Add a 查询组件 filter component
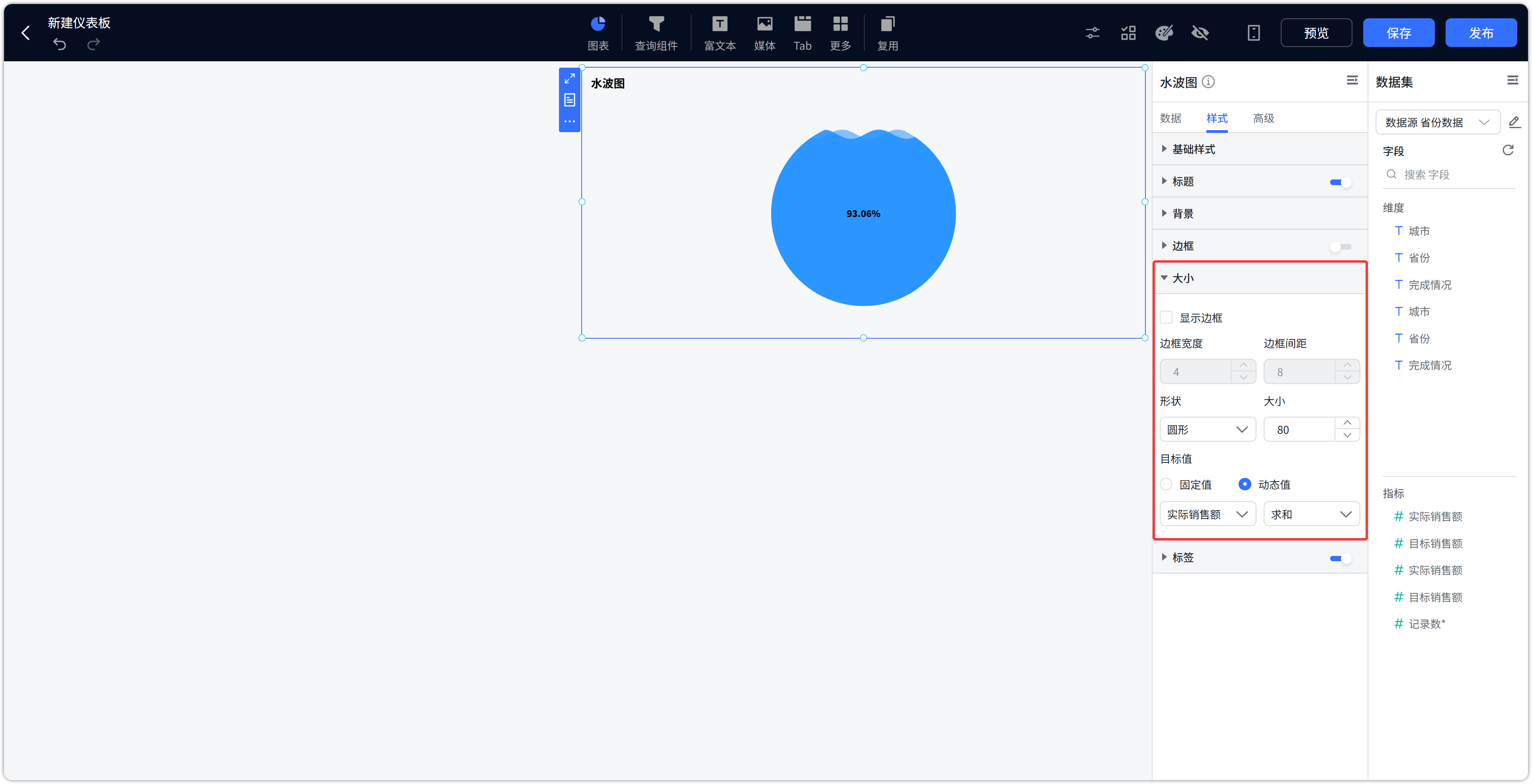Screen dimensions: 1532x784 click(x=656, y=33)
